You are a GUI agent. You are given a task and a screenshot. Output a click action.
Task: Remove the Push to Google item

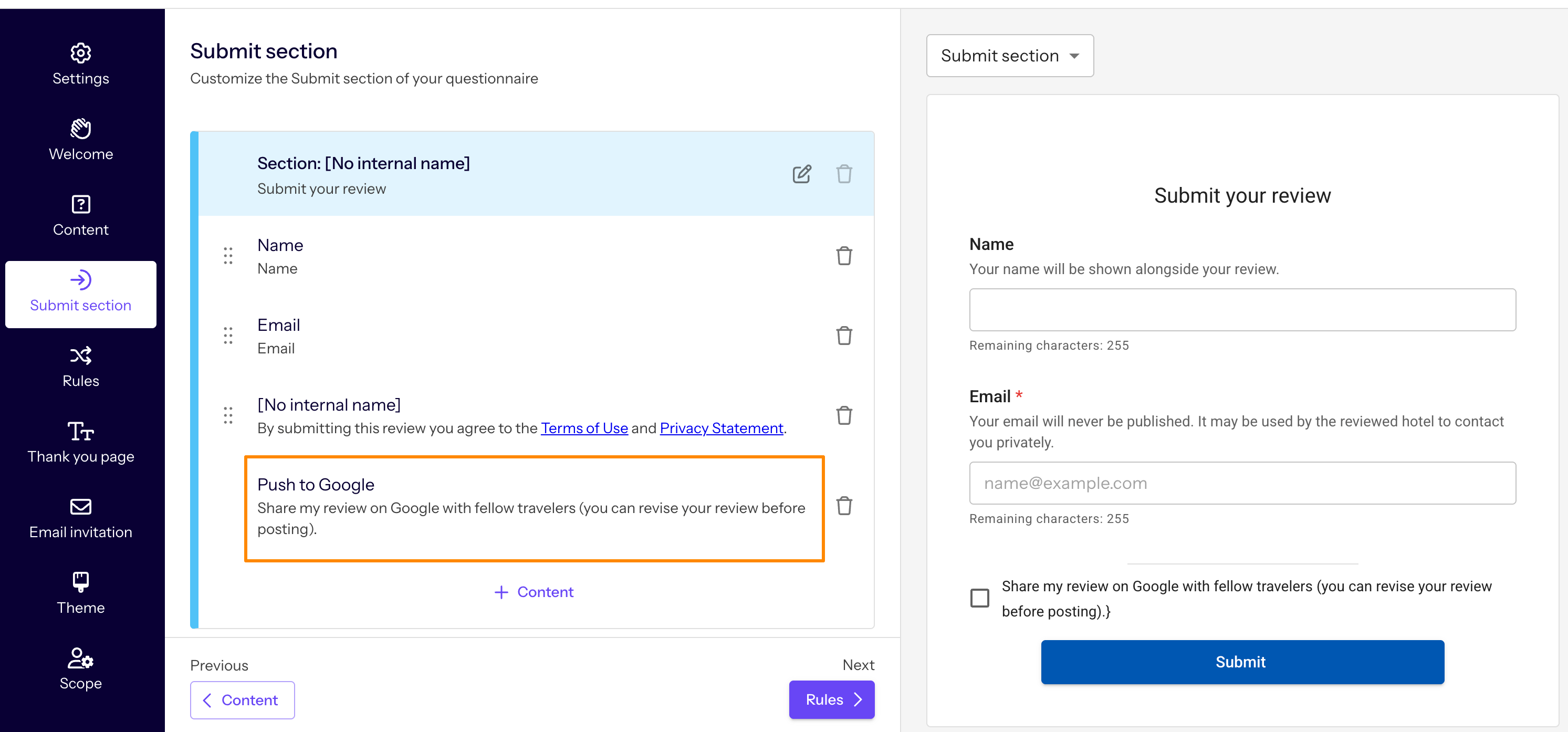(844, 506)
